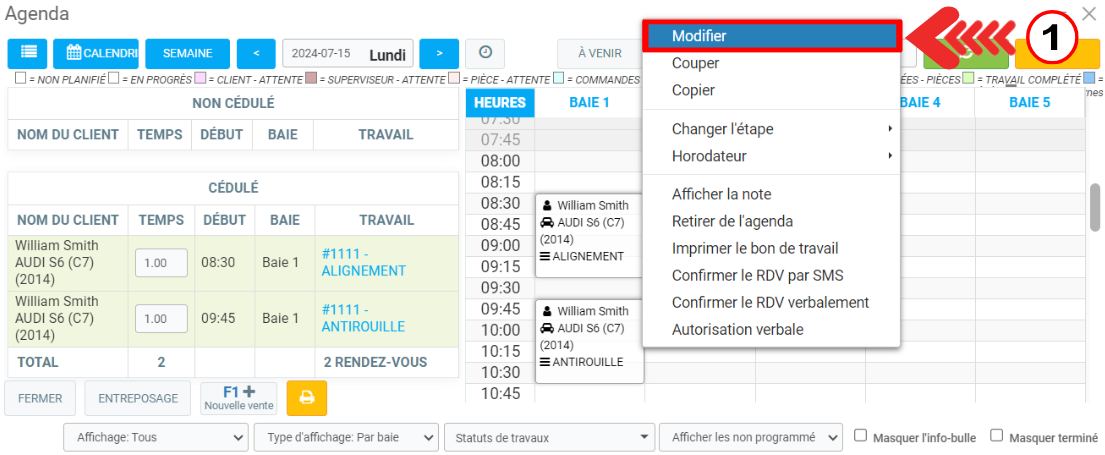Expand the Statuts de travaux dropdown
Image resolution: width=1105 pixels, height=455 pixels.
pos(549,437)
